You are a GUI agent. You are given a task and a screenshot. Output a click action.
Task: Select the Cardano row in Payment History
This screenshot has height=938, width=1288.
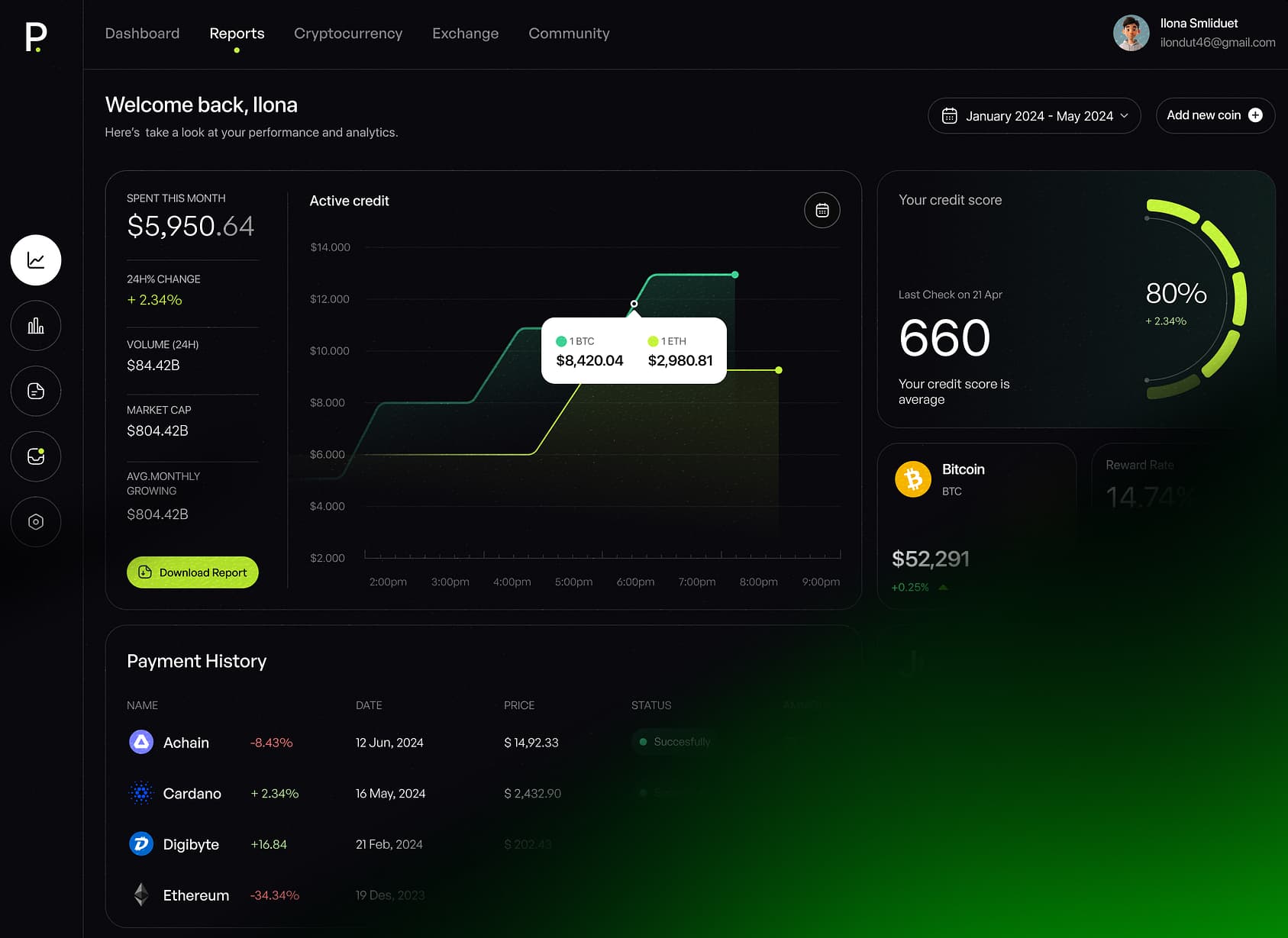192,793
